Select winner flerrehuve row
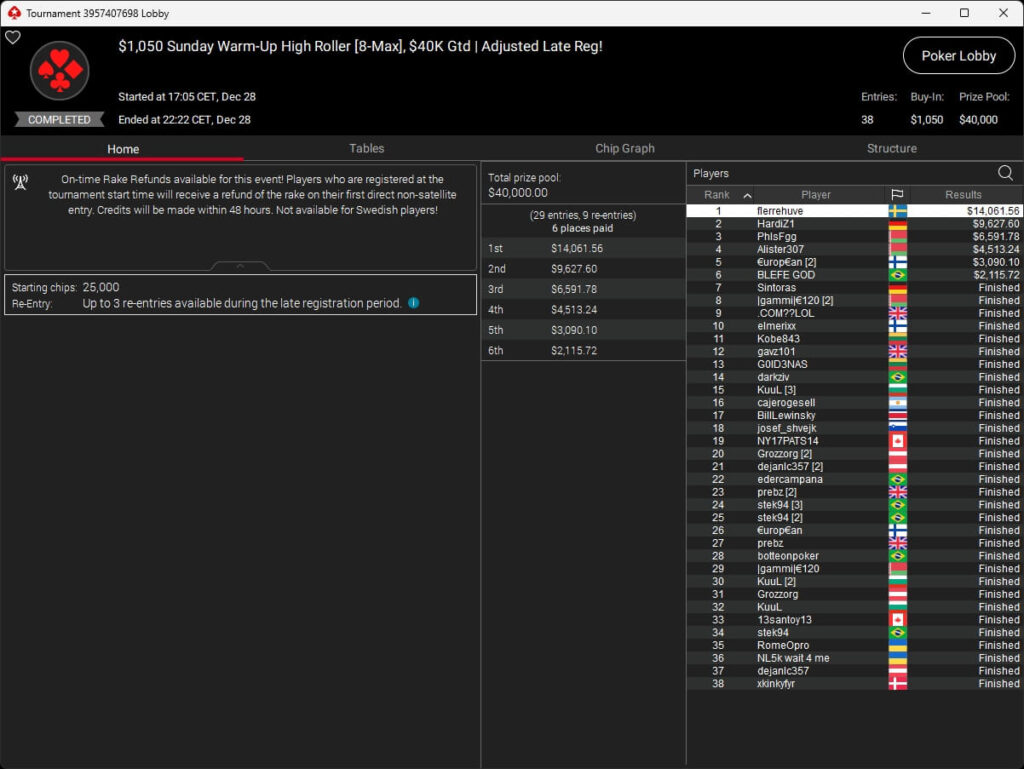This screenshot has width=1024, height=769. 780,211
